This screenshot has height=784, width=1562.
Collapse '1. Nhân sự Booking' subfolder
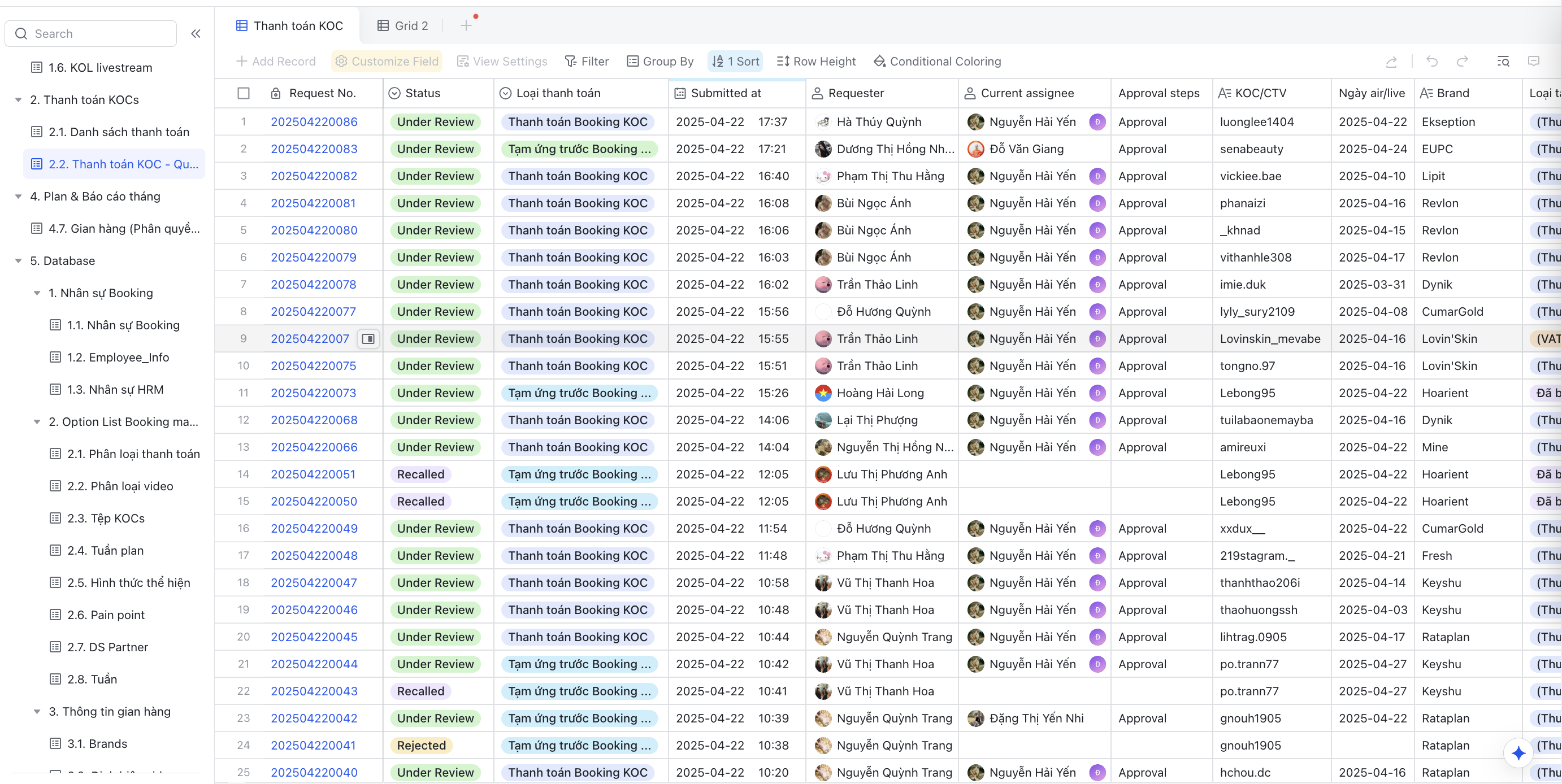37,293
